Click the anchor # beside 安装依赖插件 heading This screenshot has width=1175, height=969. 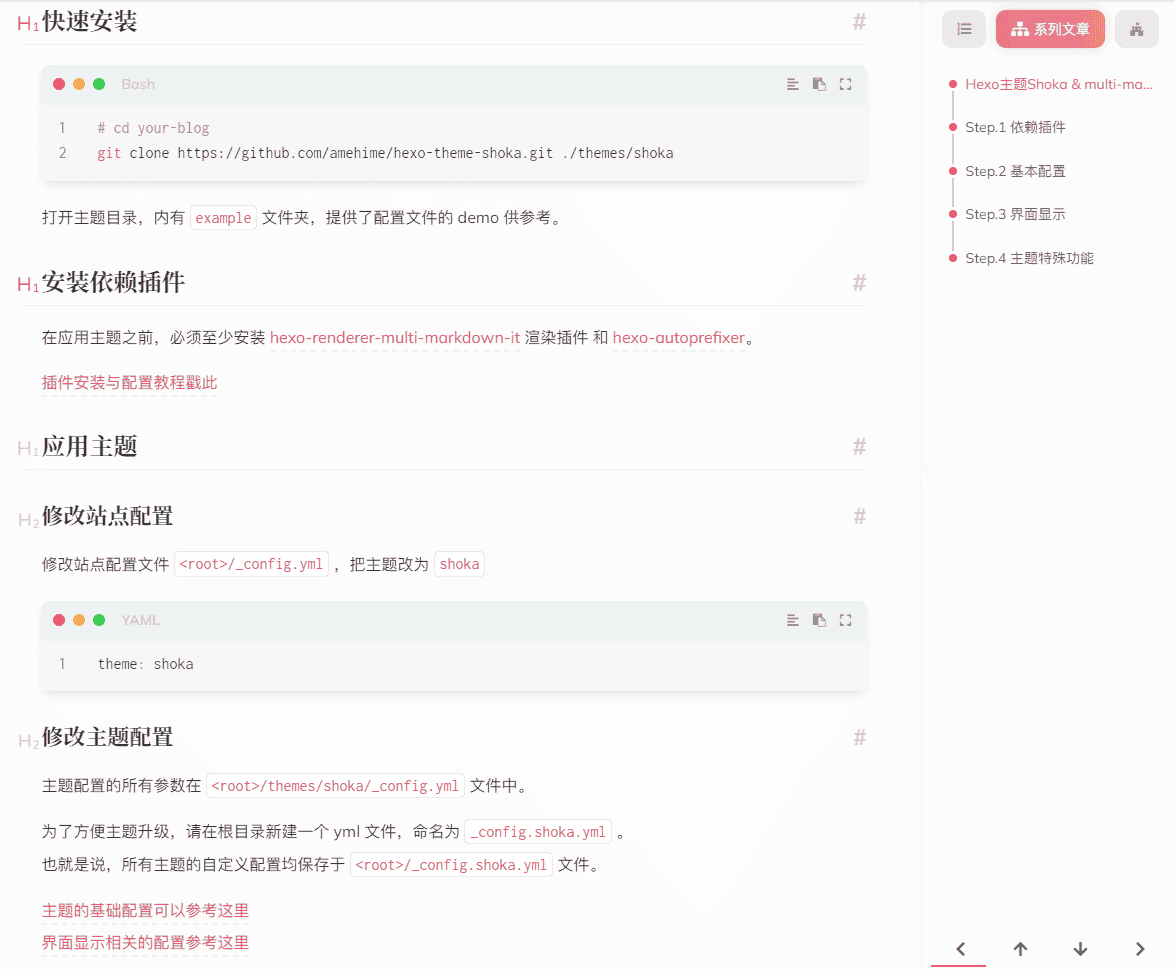[x=859, y=283]
